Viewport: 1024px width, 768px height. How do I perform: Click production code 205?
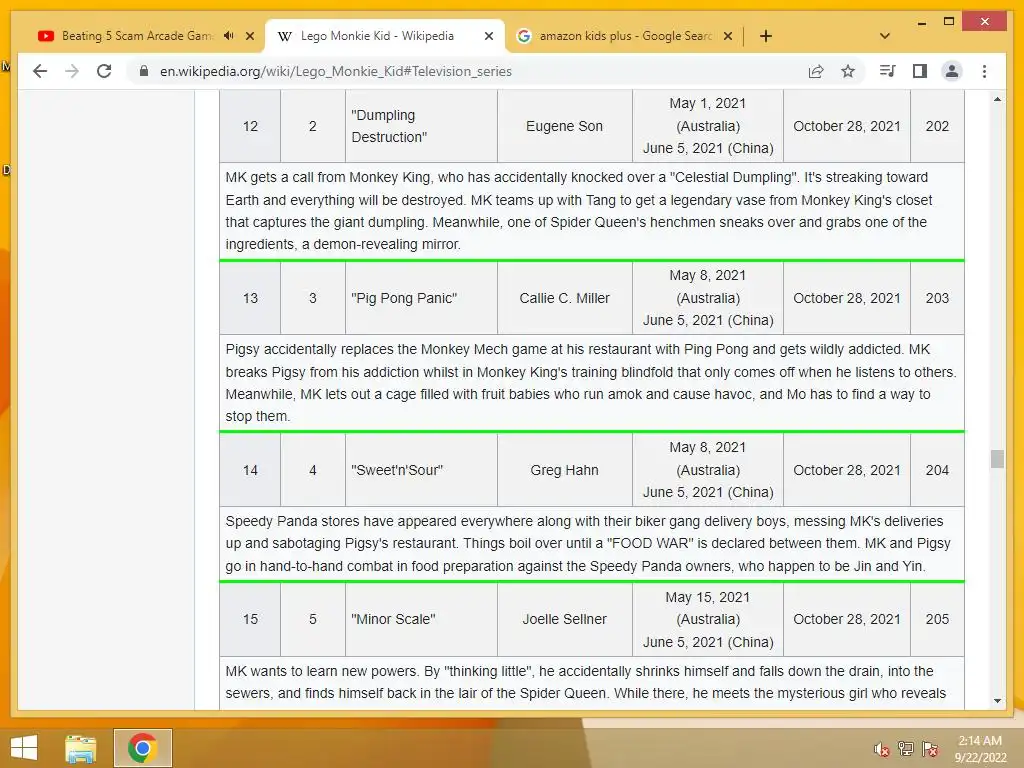point(937,619)
